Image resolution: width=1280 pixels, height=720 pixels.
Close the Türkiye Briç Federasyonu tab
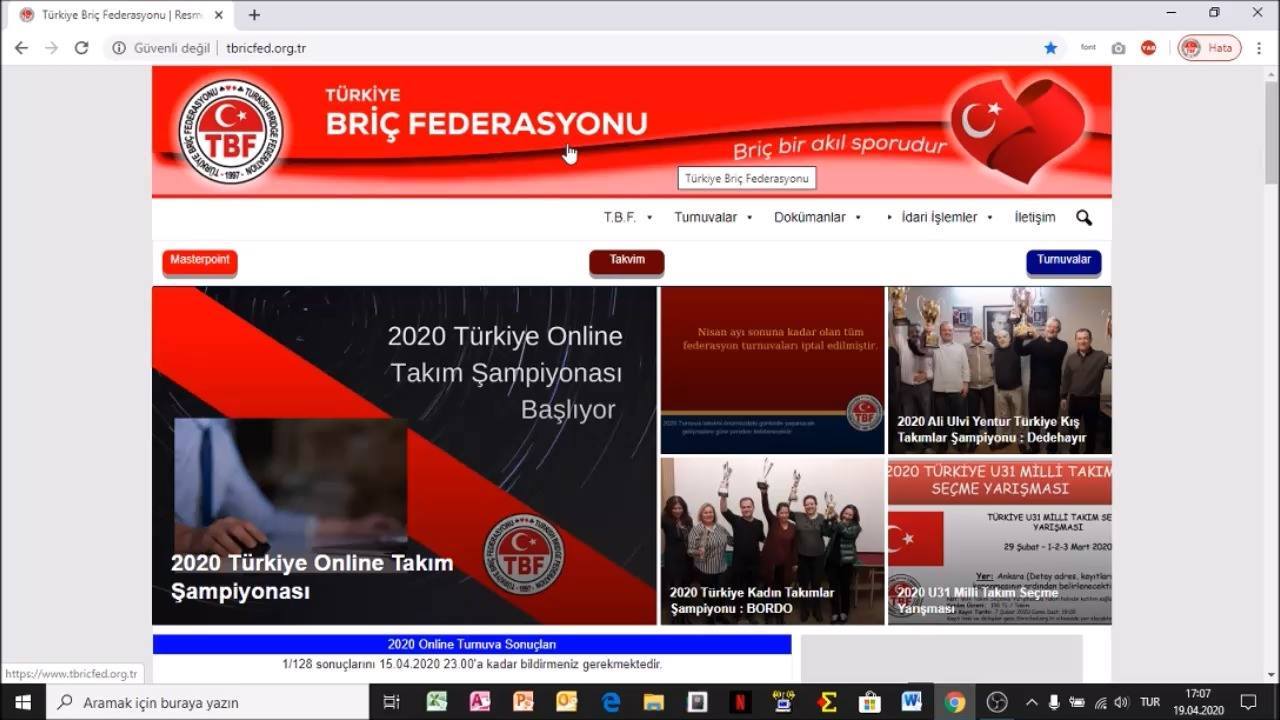tap(219, 15)
